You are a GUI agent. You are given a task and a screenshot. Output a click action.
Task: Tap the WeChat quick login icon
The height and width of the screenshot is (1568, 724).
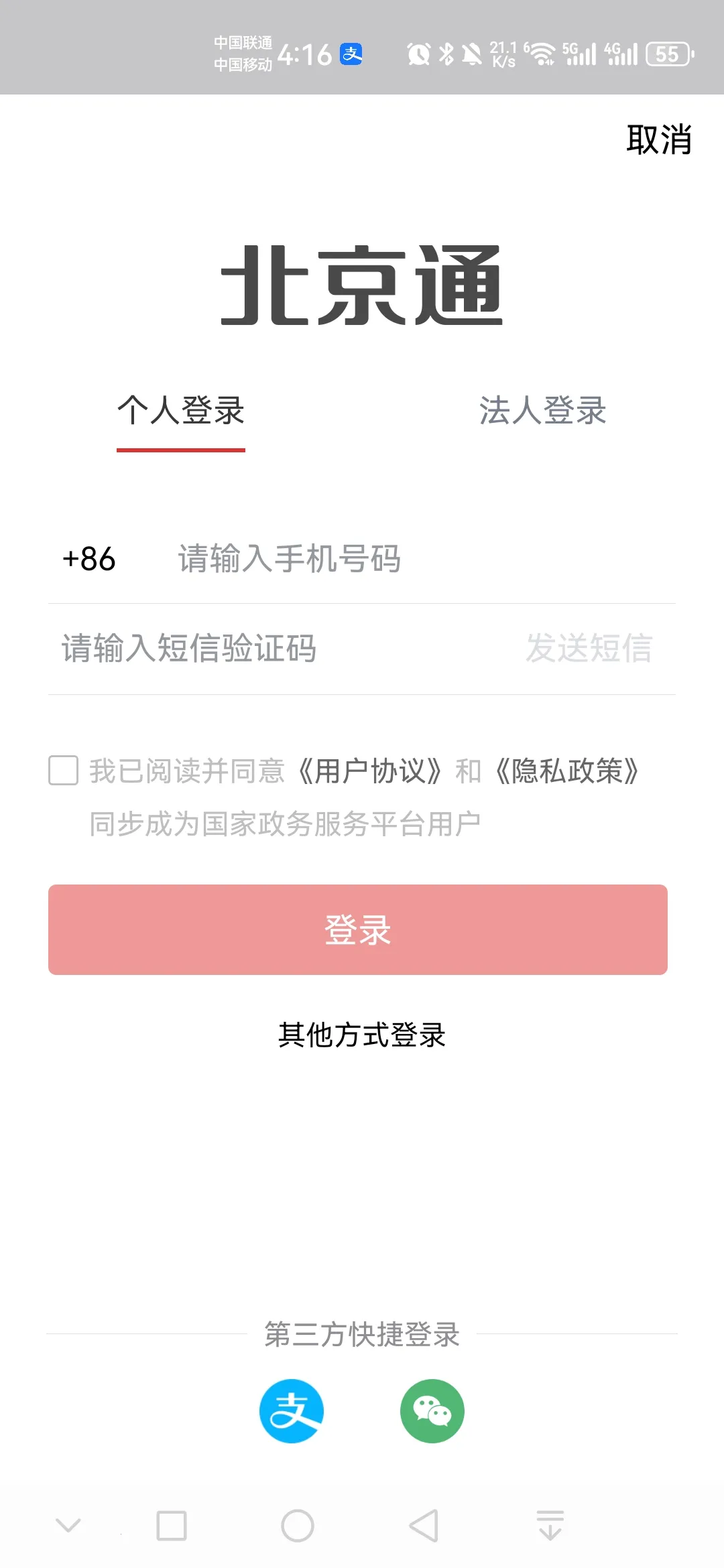[432, 1411]
